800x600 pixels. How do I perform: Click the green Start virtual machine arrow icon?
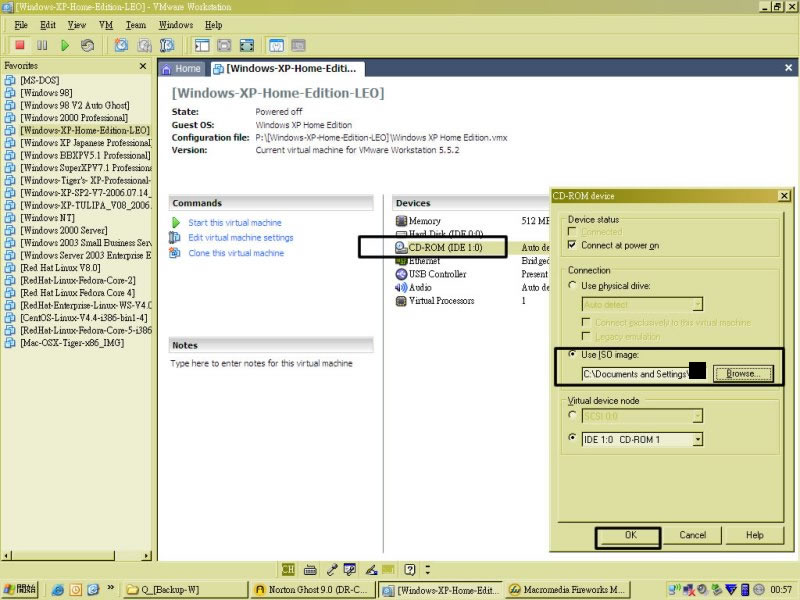pos(176,222)
